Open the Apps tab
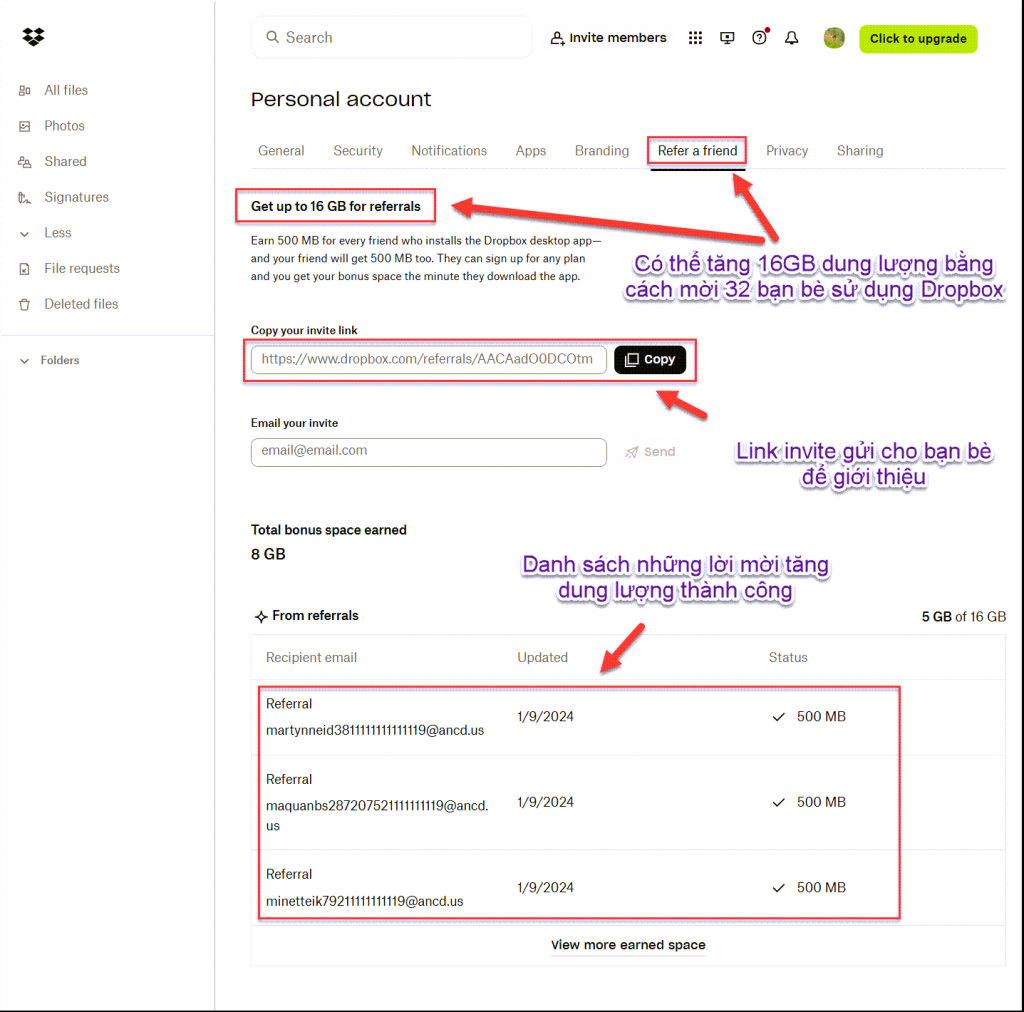The width and height of the screenshot is (1024, 1012). [530, 151]
